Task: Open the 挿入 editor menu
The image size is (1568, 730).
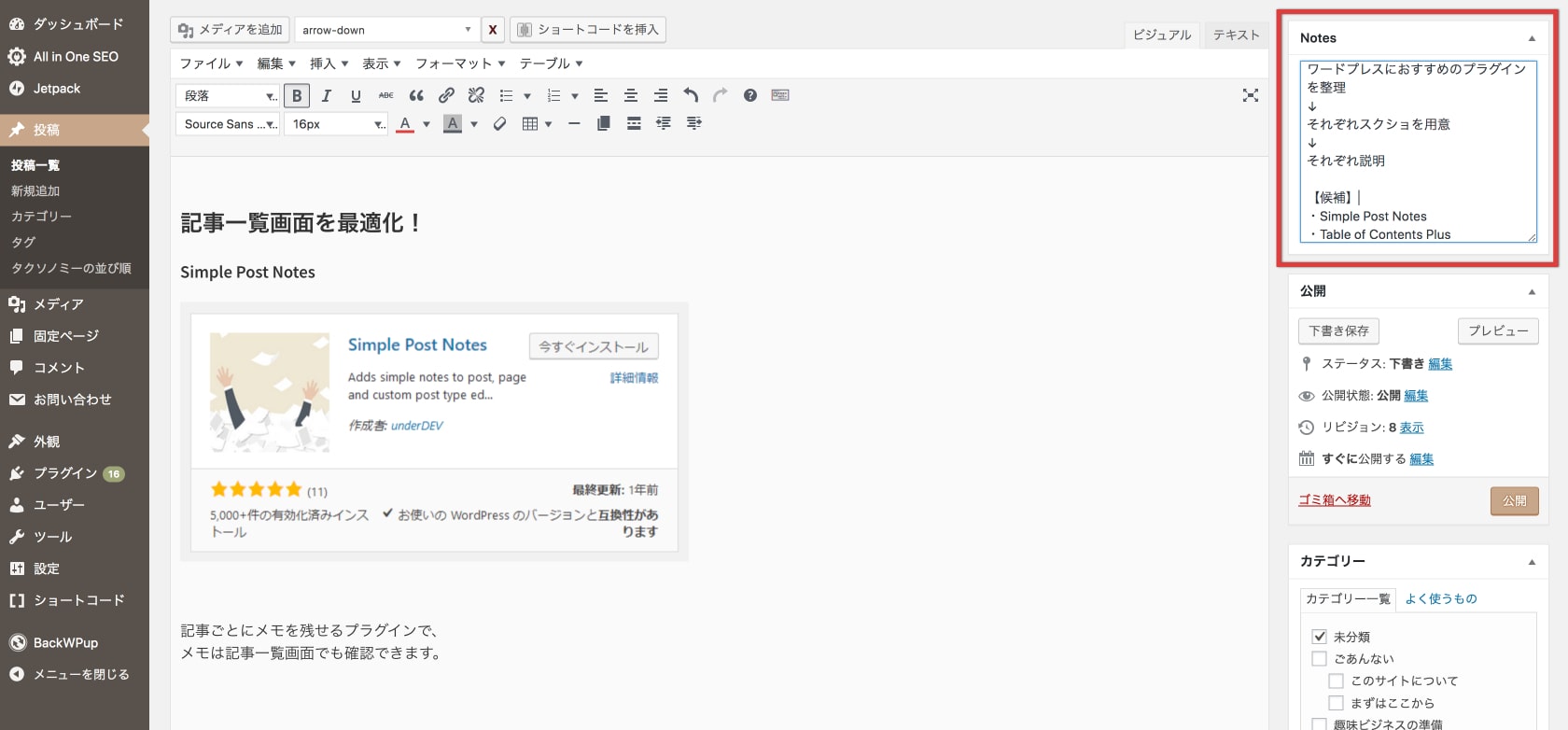Action: (x=329, y=63)
